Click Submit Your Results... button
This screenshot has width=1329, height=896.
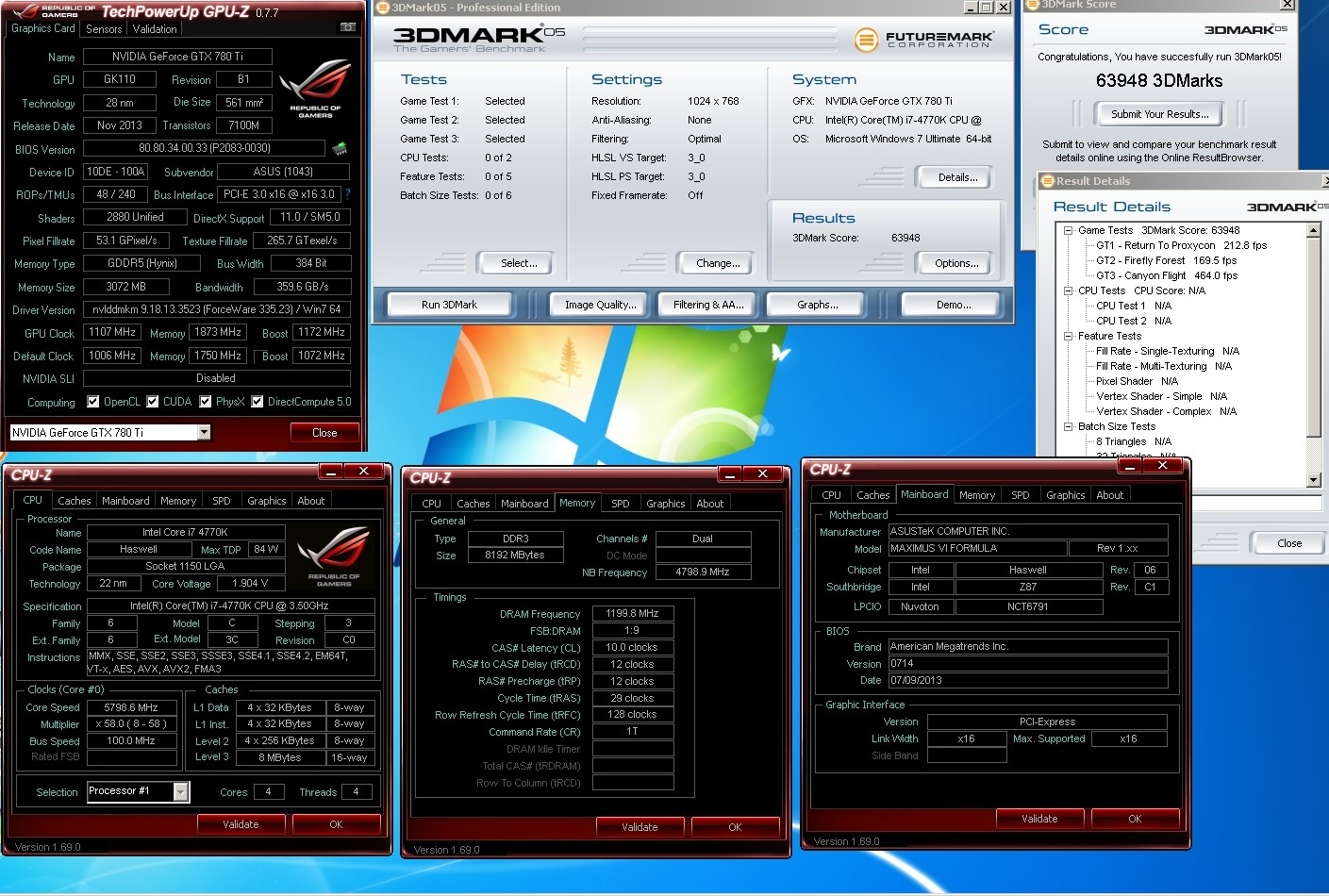[1159, 114]
